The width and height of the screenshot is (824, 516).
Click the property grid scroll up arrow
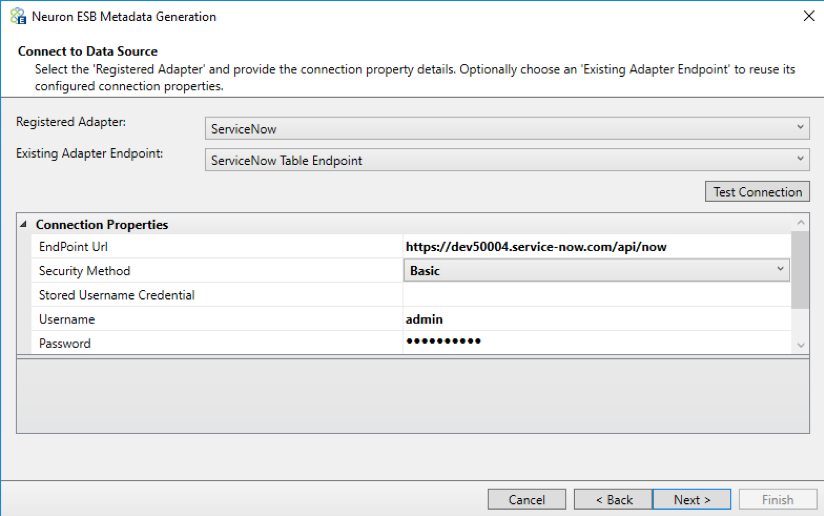point(800,222)
